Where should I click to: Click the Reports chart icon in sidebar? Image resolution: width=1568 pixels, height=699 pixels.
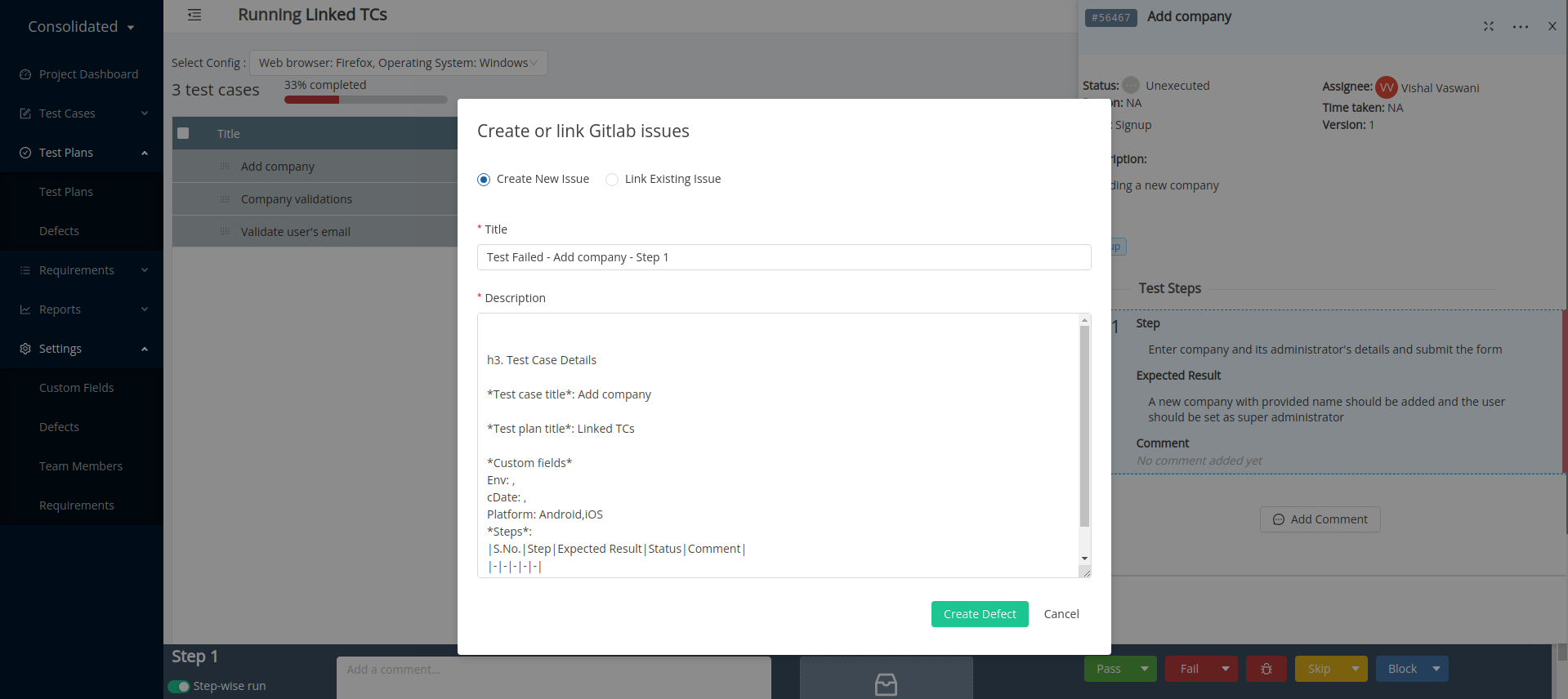pyautogui.click(x=25, y=309)
